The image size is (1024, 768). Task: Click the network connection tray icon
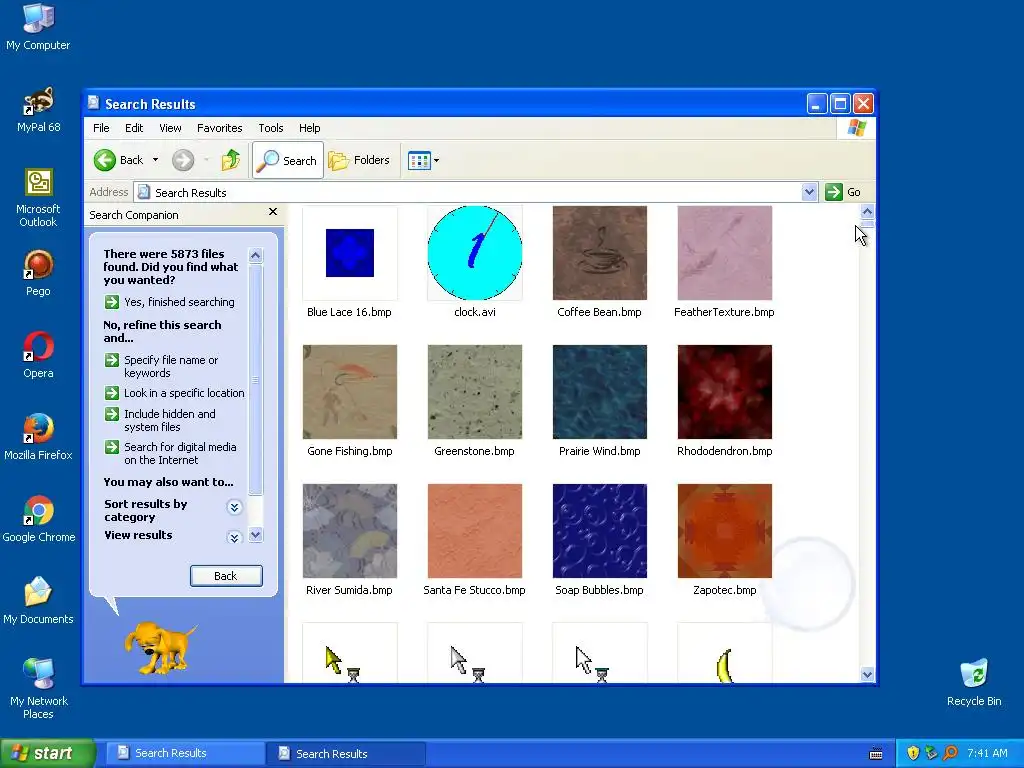pos(931,753)
